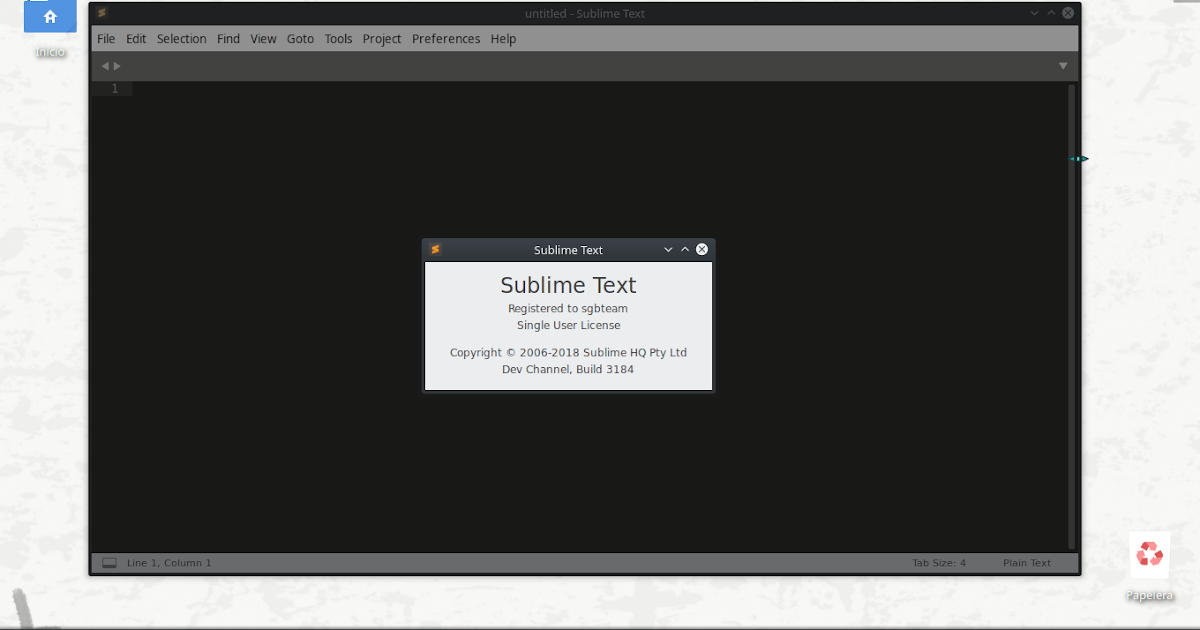Go to previous tab with left arrow
1200x630 pixels.
105,66
